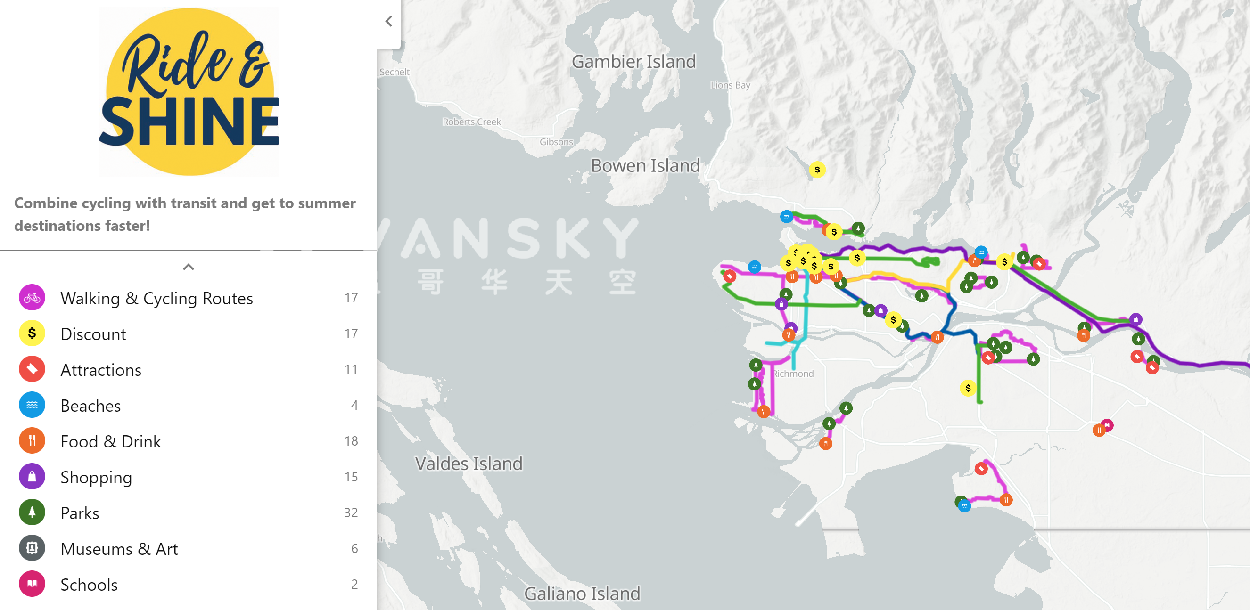
Task: Click the Parks count number 32
Action: (x=351, y=513)
